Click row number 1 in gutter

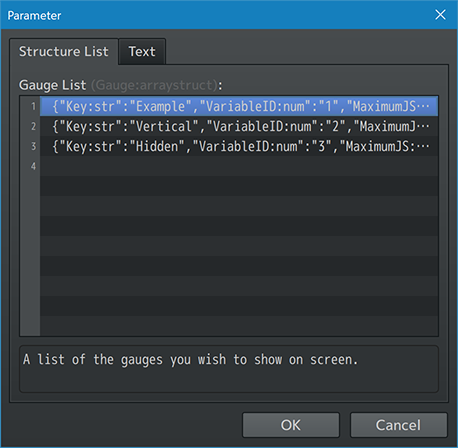click(33, 107)
